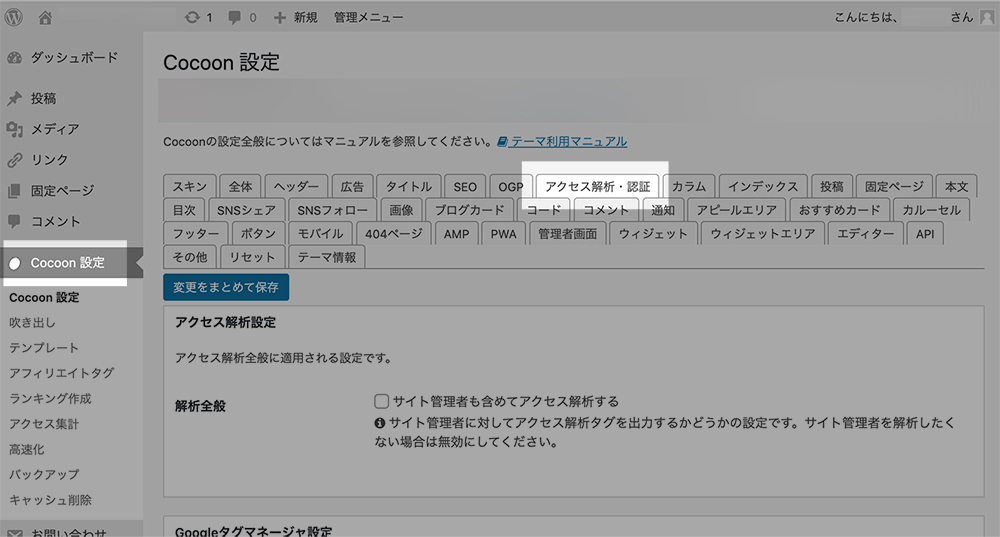Image resolution: width=1000 pixels, height=537 pixels.
Task: Switch to the その他 tab
Action: tap(189, 257)
